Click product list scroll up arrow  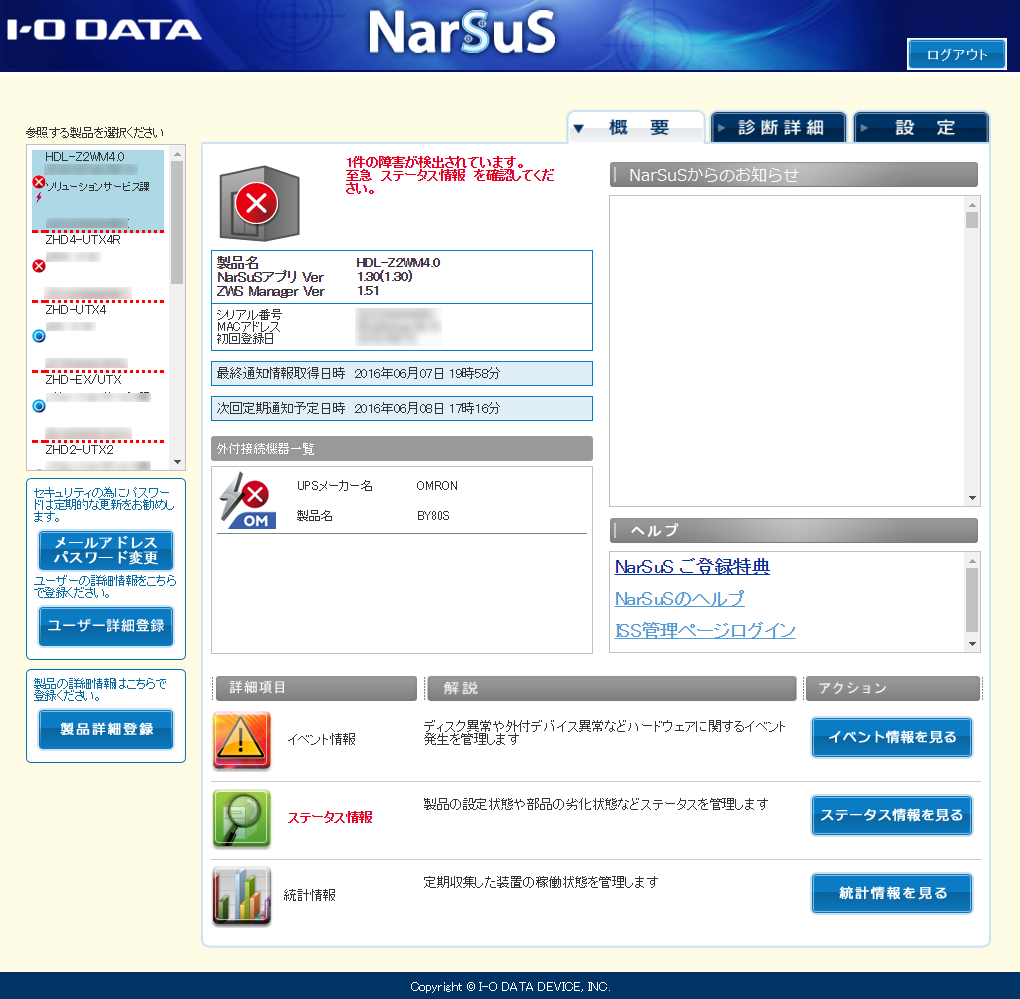[x=177, y=153]
